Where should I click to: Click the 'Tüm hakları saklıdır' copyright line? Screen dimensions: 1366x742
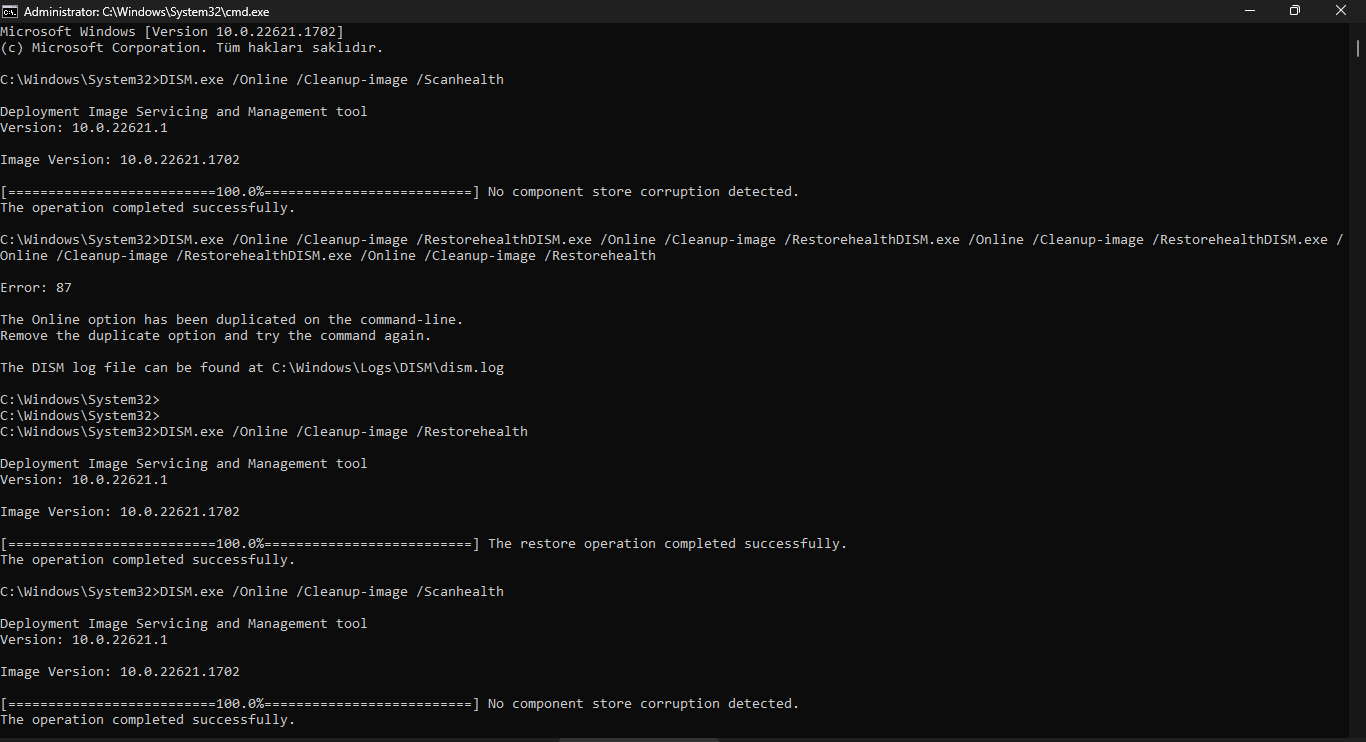coord(192,48)
